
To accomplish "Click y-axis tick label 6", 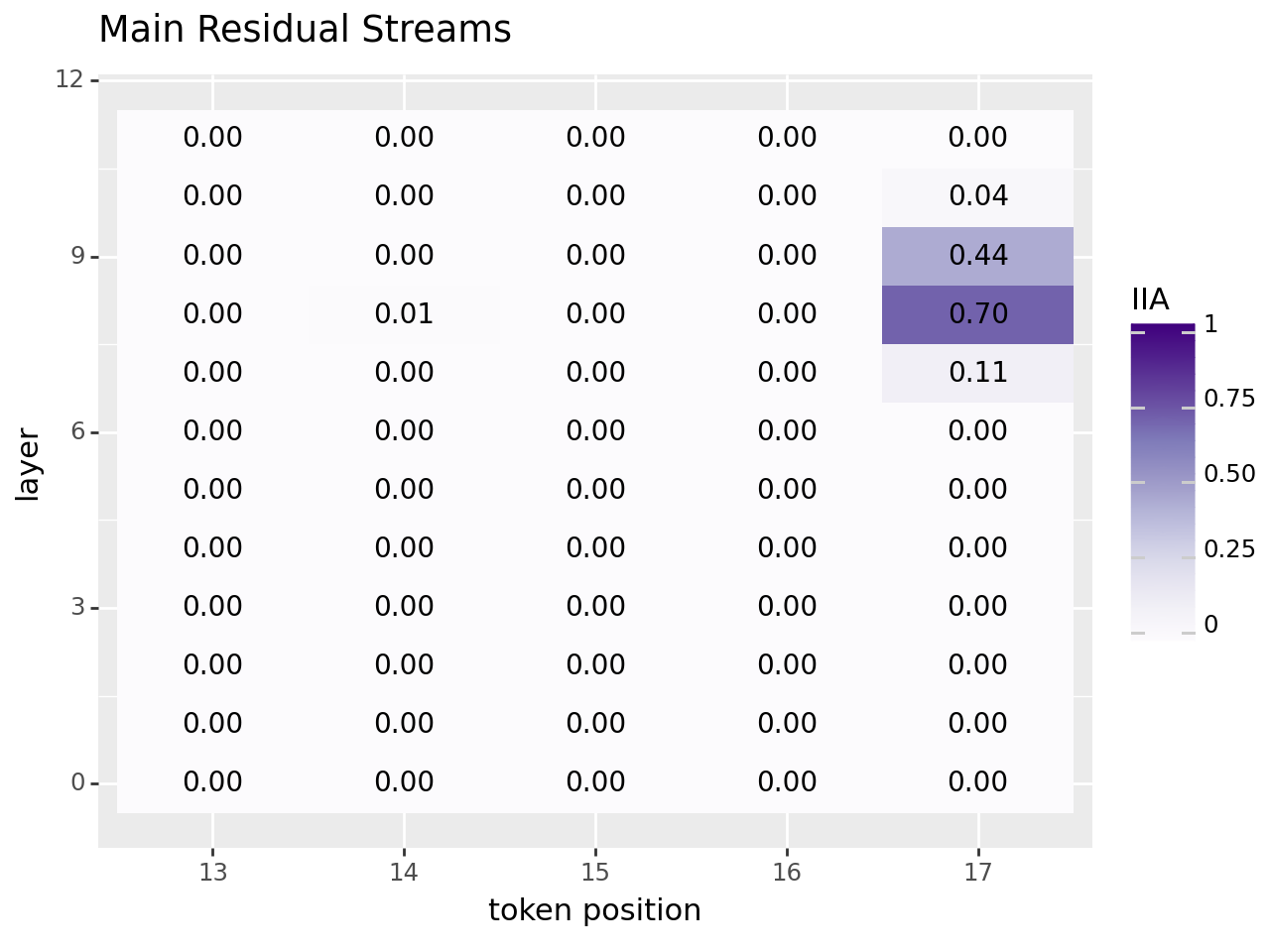I will coord(76,432).
